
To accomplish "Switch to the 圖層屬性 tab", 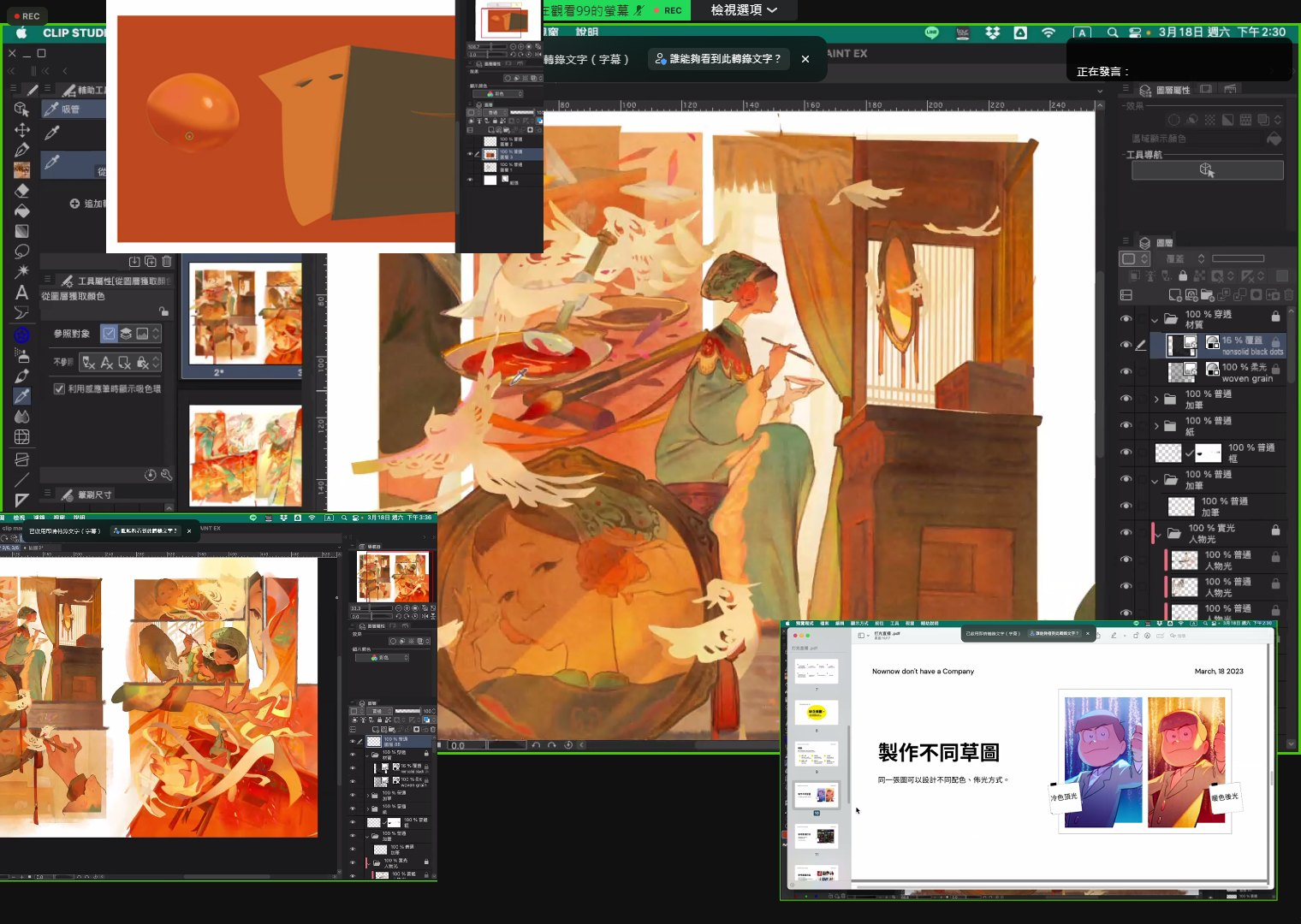I will 1165,90.
